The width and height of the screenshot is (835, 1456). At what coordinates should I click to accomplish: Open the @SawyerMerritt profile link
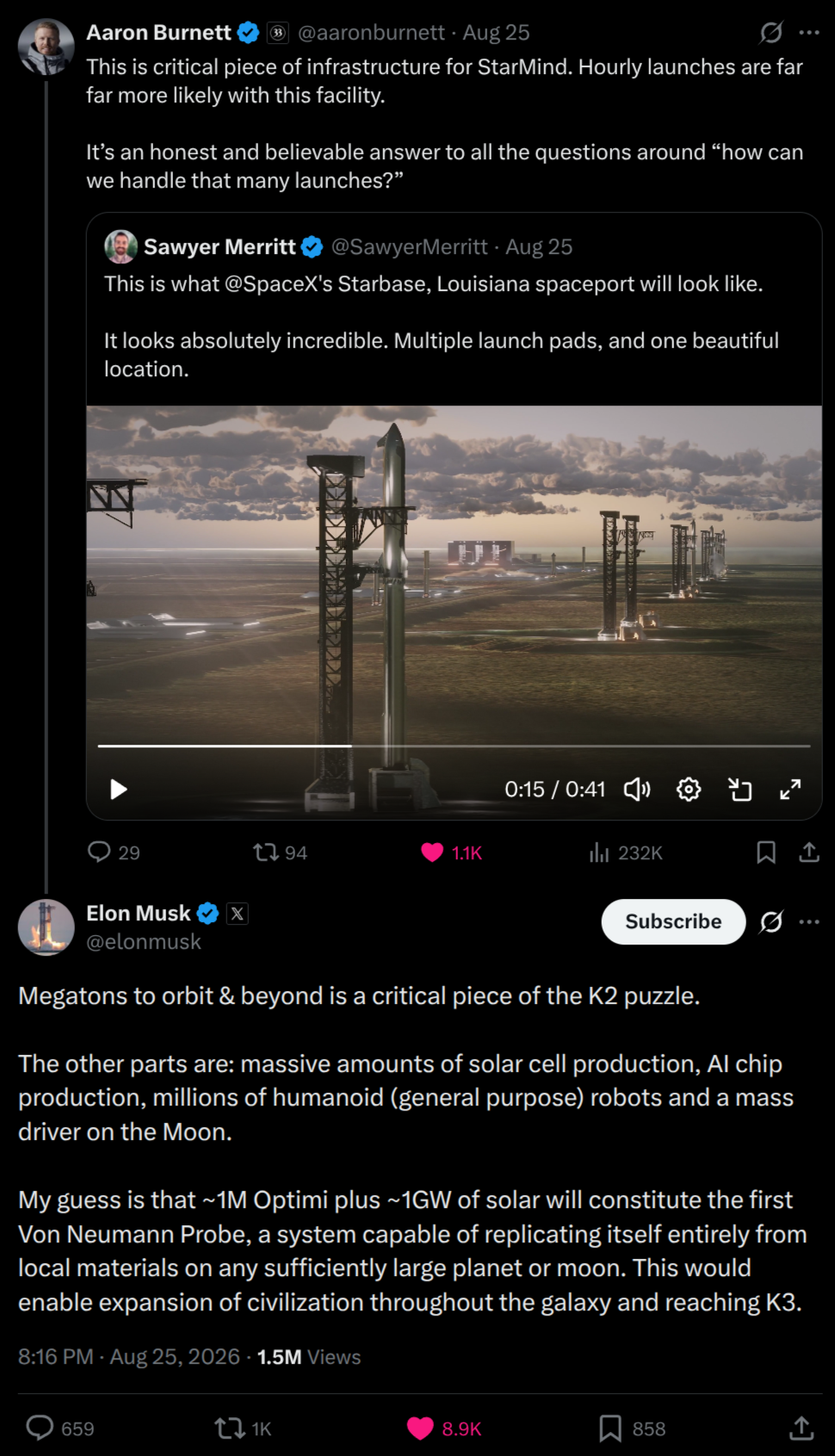point(409,247)
